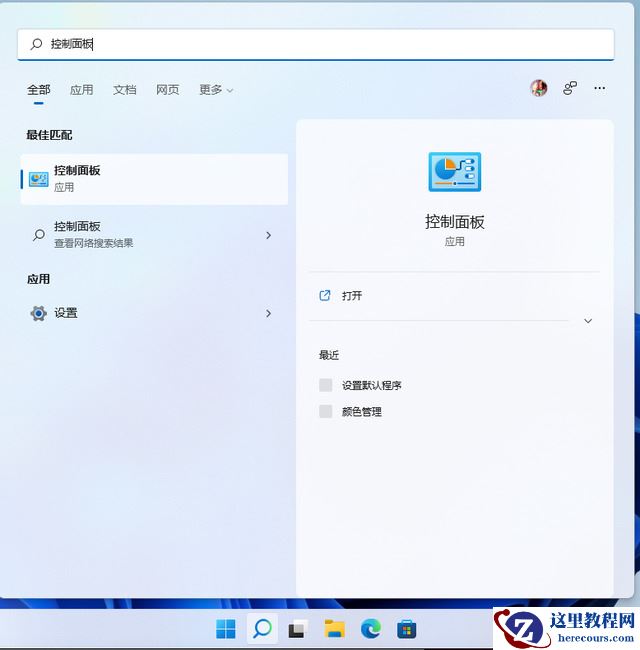Switch to the 文档 tab
This screenshot has height=650, width=640.
coord(124,90)
